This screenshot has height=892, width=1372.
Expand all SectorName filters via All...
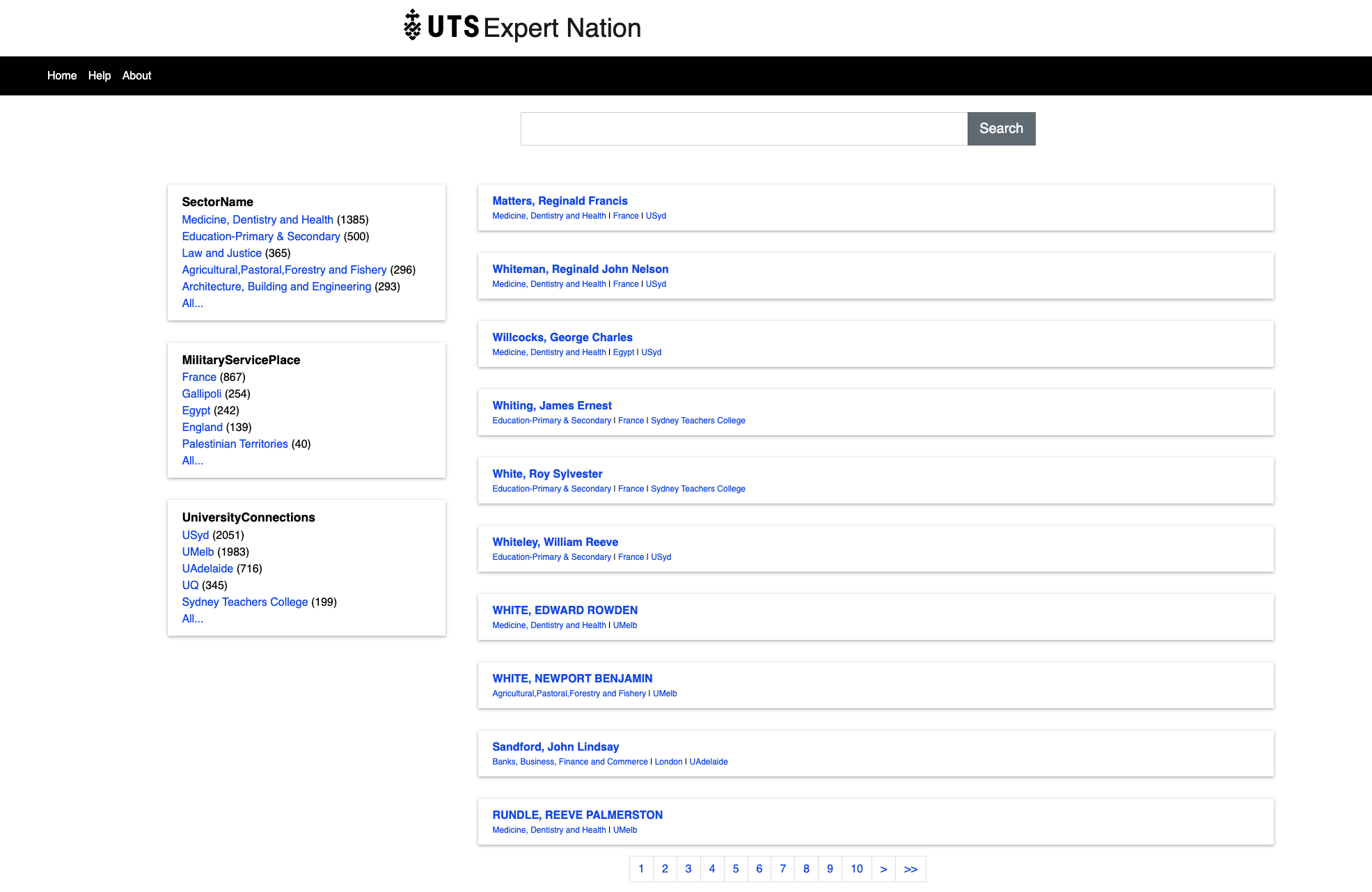[191, 304]
